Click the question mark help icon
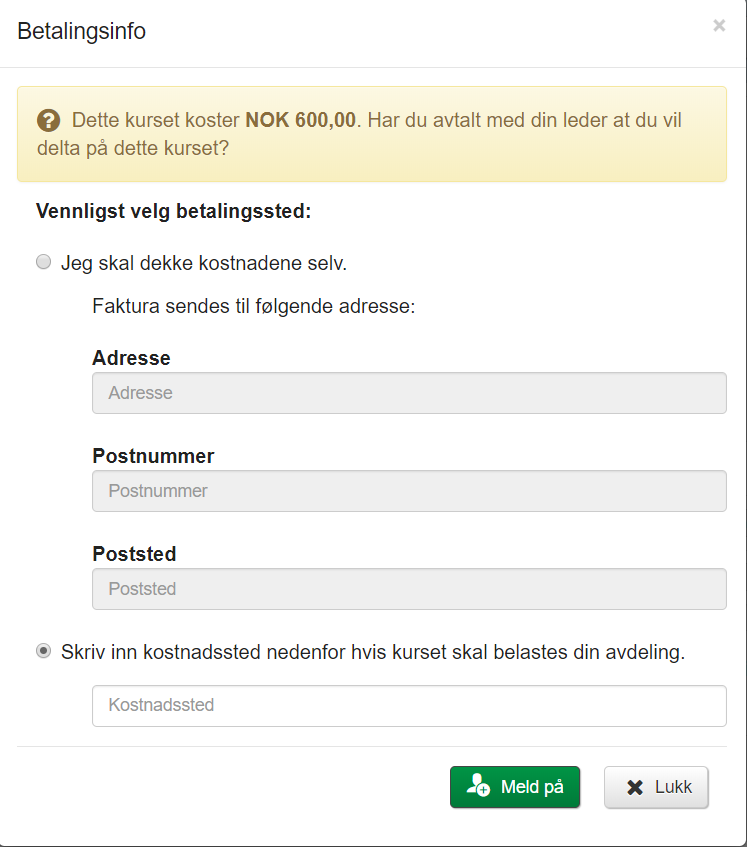The image size is (747, 847). pos(49,120)
